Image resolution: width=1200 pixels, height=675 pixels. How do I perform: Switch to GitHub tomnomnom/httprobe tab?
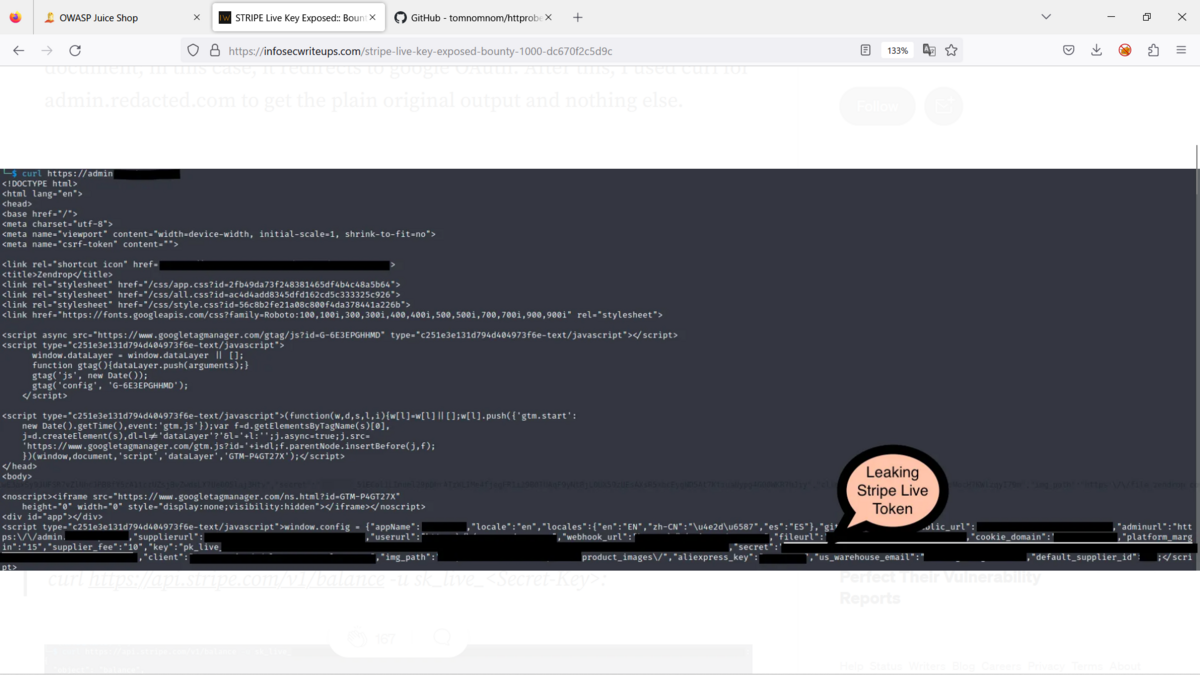click(x=472, y=17)
